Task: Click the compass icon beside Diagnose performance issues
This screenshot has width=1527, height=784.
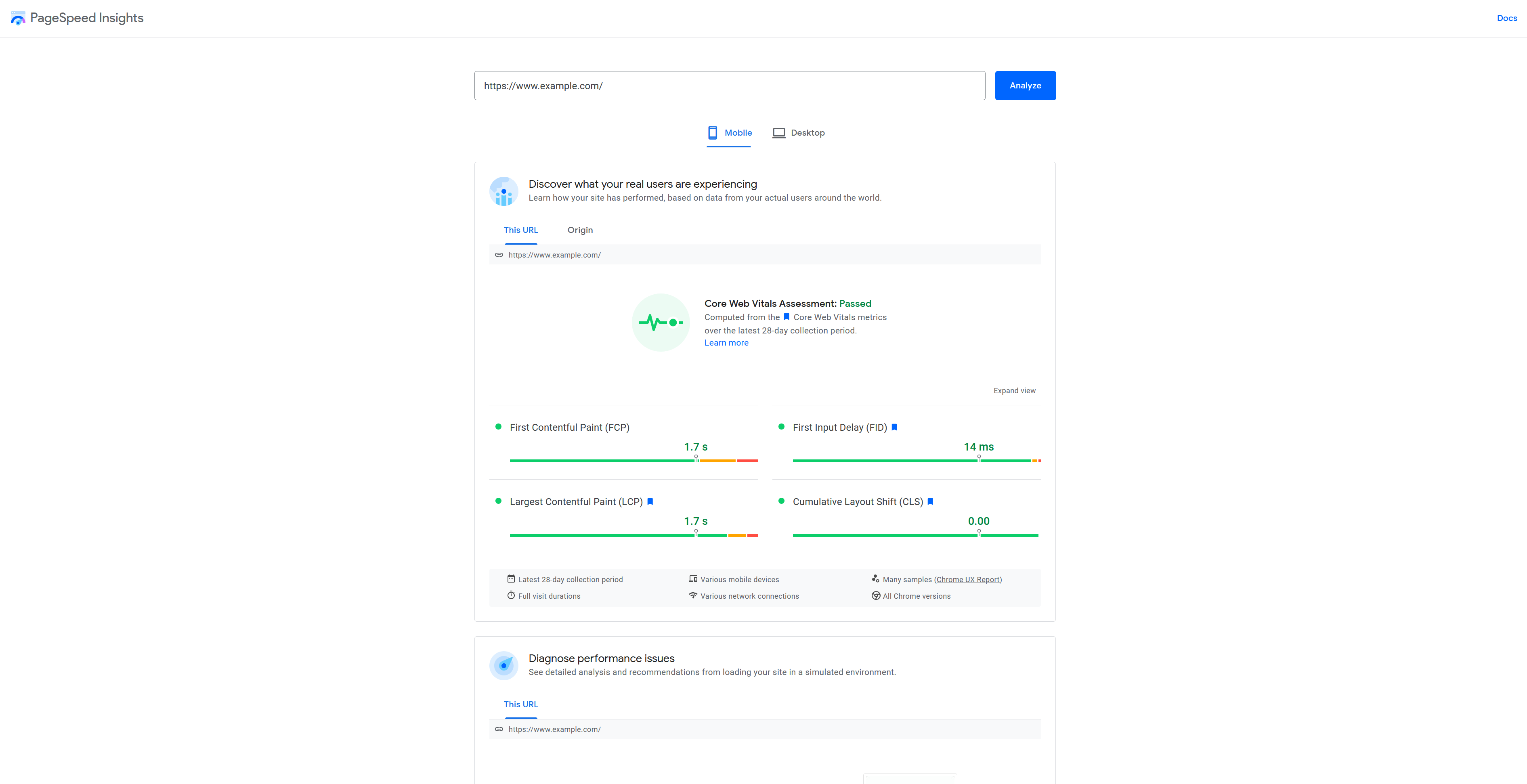Action: click(503, 665)
